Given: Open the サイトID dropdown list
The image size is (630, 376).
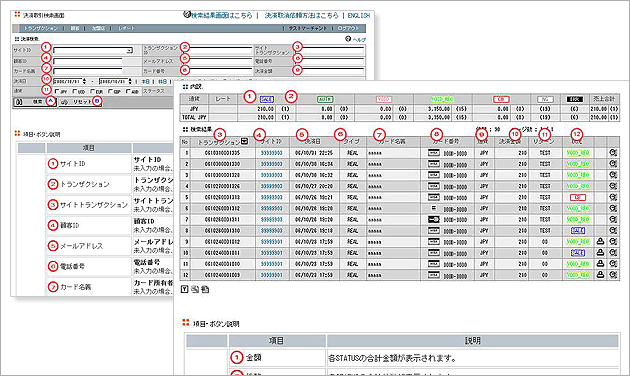Looking at the screenshot, I should click(129, 51).
